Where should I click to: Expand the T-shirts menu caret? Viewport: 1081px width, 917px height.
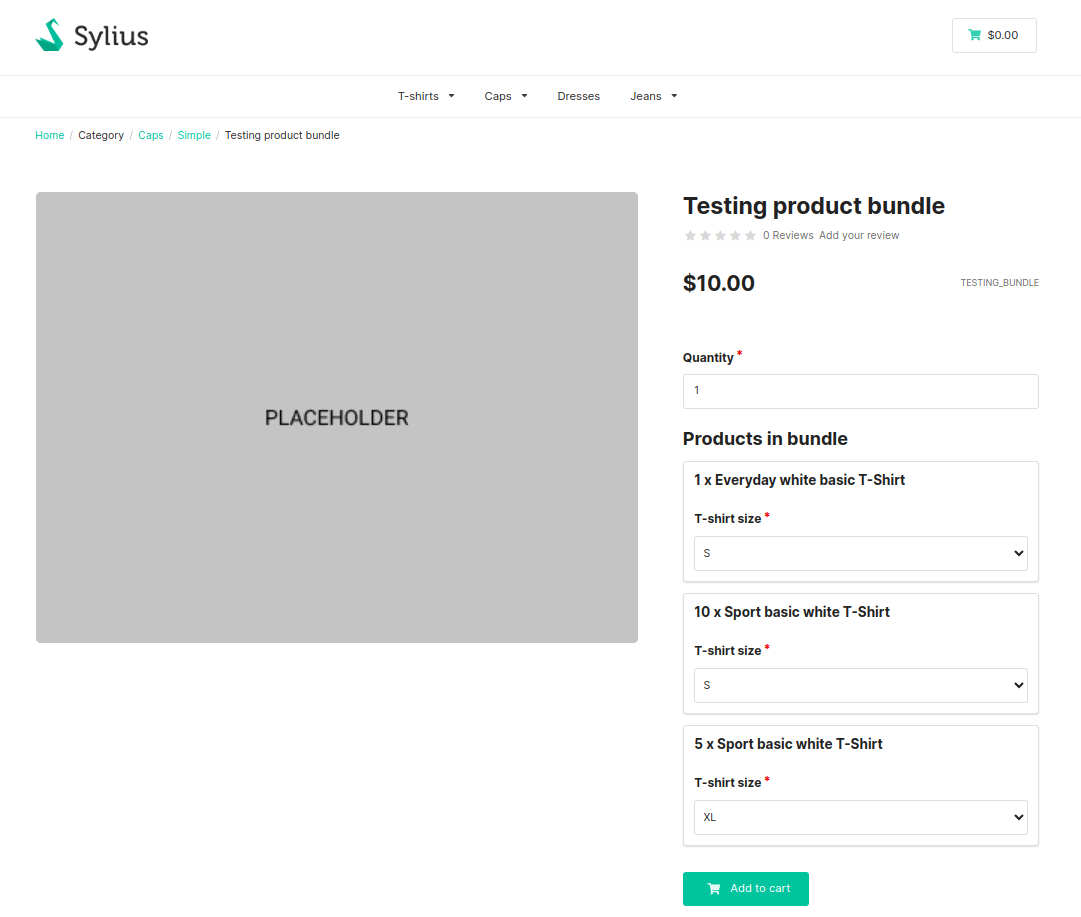[x=451, y=96]
